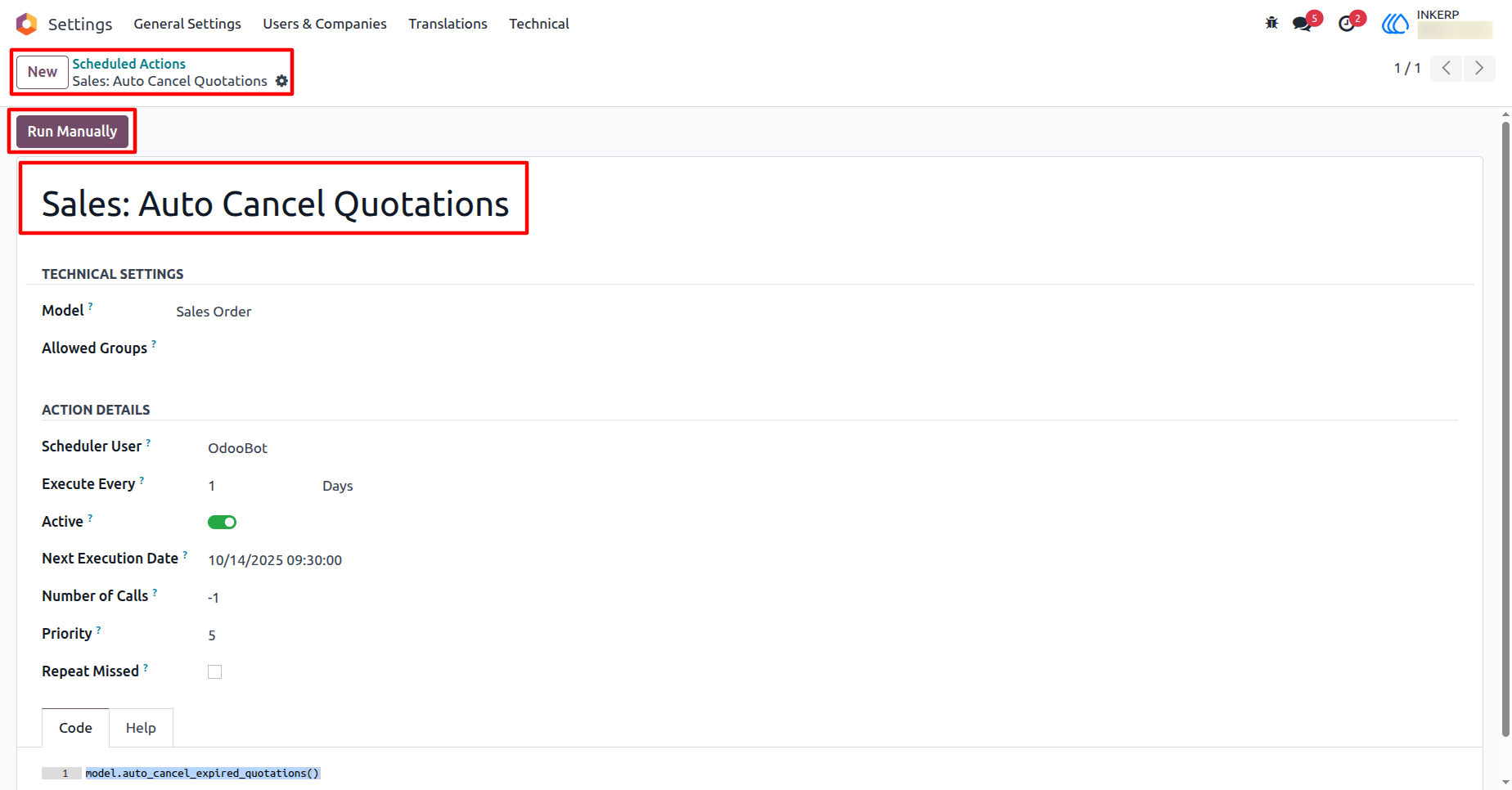The height and width of the screenshot is (790, 1512).
Task: Open the conversations messages icon
Action: pyautogui.click(x=1303, y=24)
